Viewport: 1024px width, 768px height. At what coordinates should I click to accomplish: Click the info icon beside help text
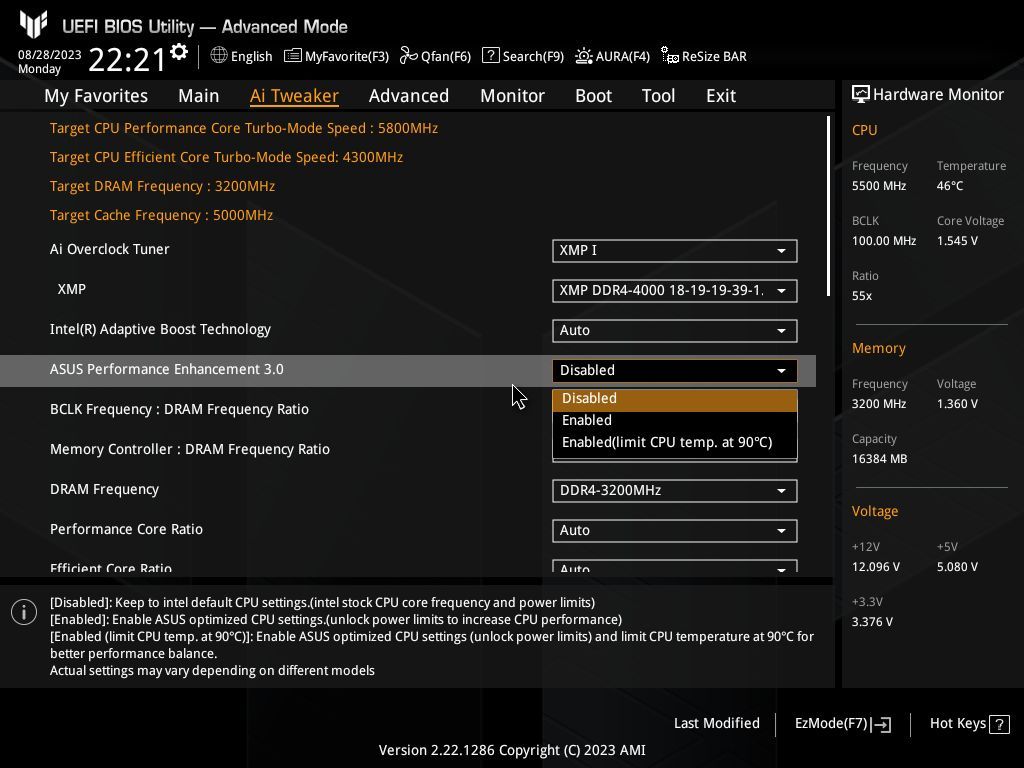click(24, 612)
